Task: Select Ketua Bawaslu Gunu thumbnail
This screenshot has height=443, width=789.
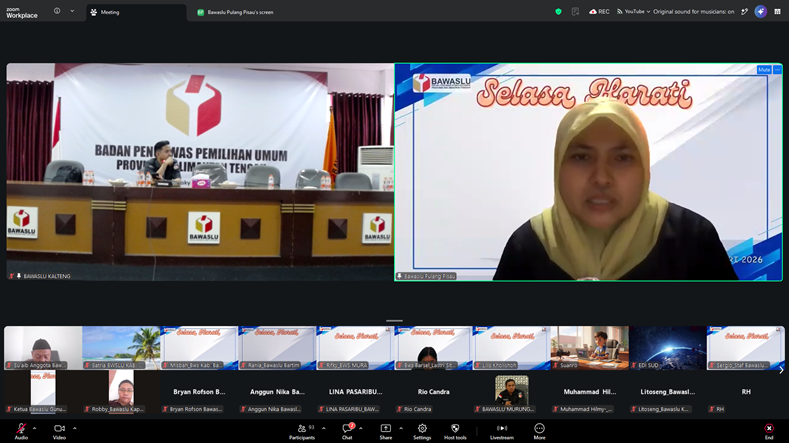Action: point(43,392)
